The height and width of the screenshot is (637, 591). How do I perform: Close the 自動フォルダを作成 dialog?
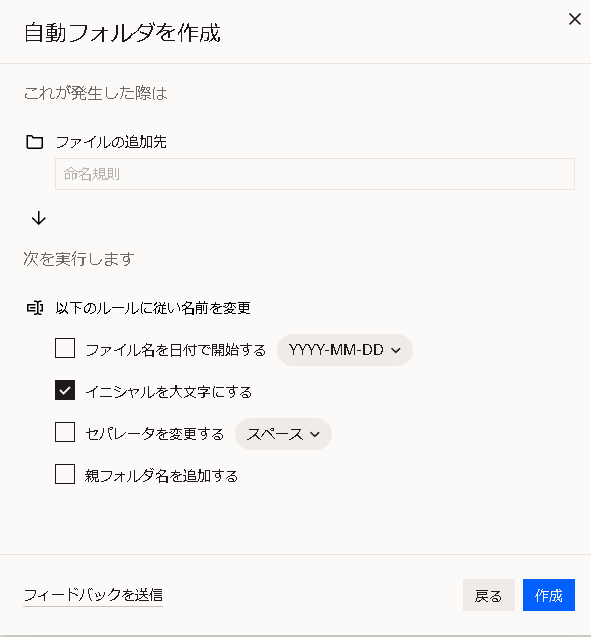(575, 19)
